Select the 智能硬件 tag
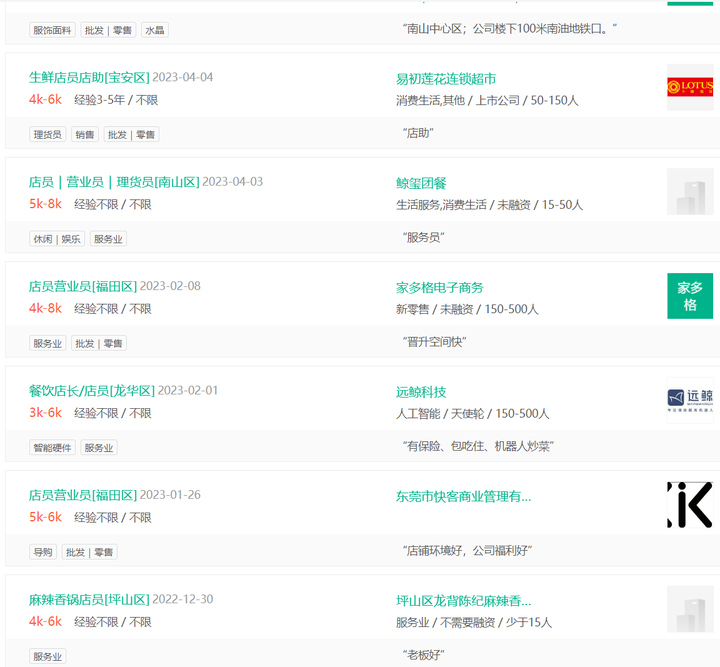 coord(52,448)
